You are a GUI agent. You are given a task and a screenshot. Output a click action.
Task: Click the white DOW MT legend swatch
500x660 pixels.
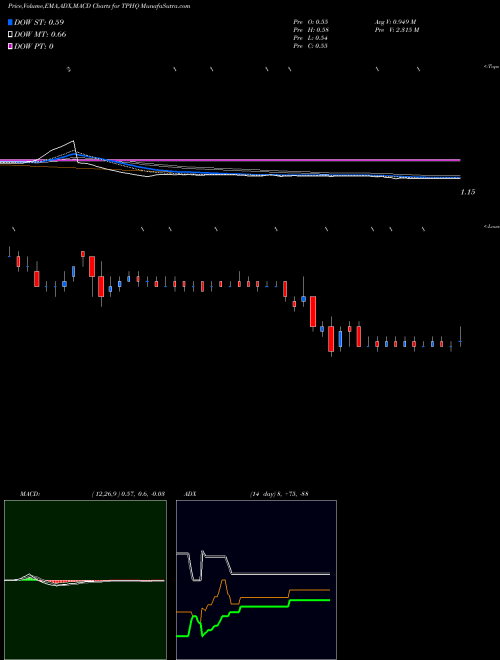pyautogui.click(x=10, y=34)
